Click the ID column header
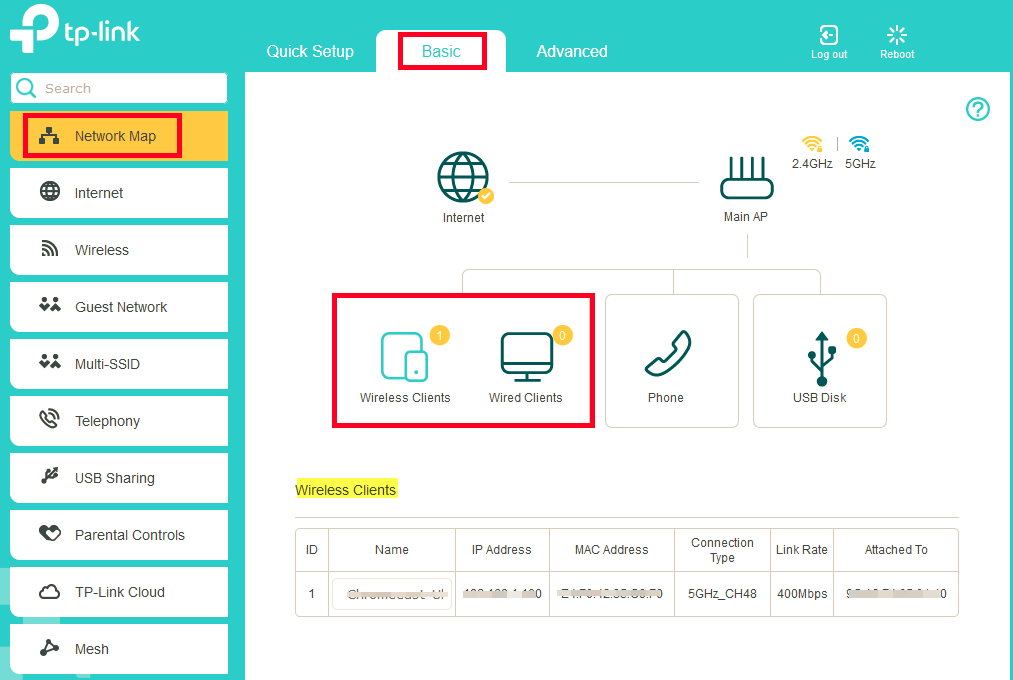Viewport: 1013px width, 680px height. coord(311,550)
